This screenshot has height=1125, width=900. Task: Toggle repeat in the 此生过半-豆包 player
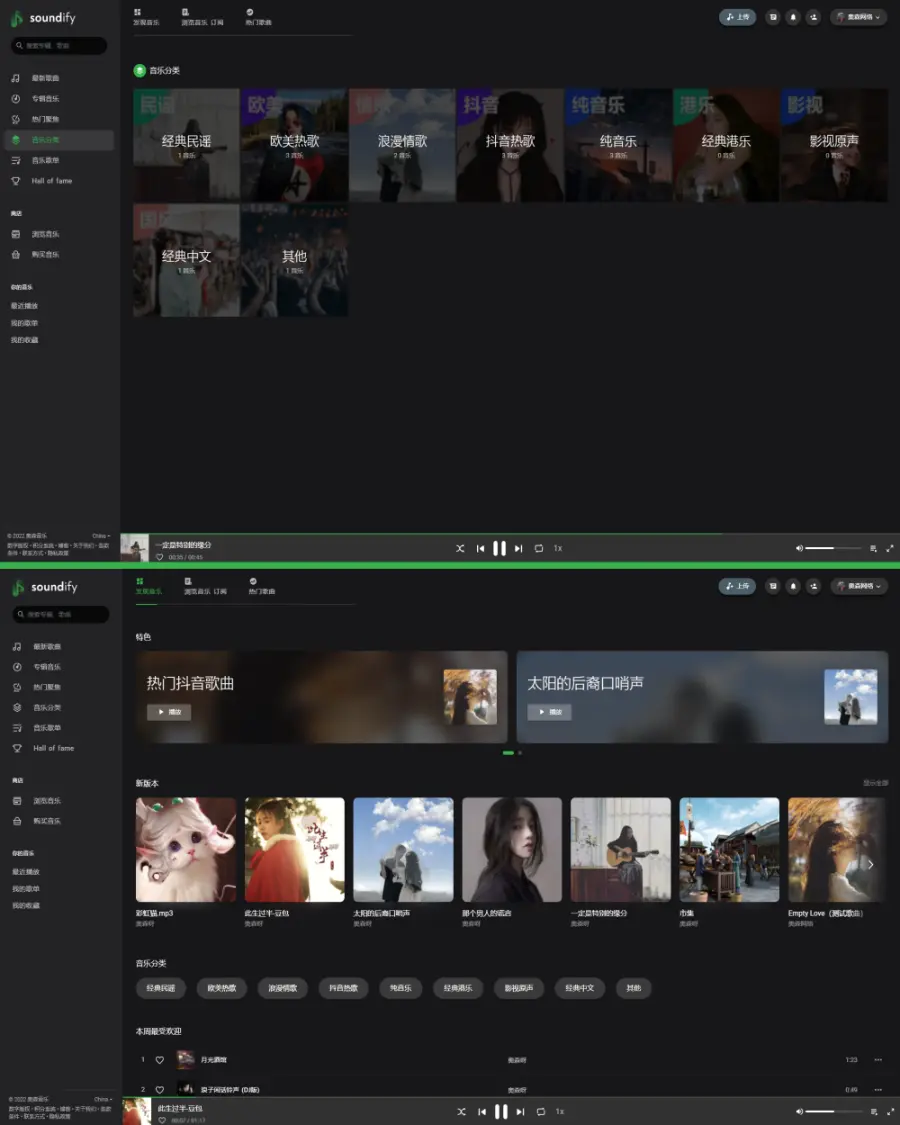pyautogui.click(x=541, y=1111)
